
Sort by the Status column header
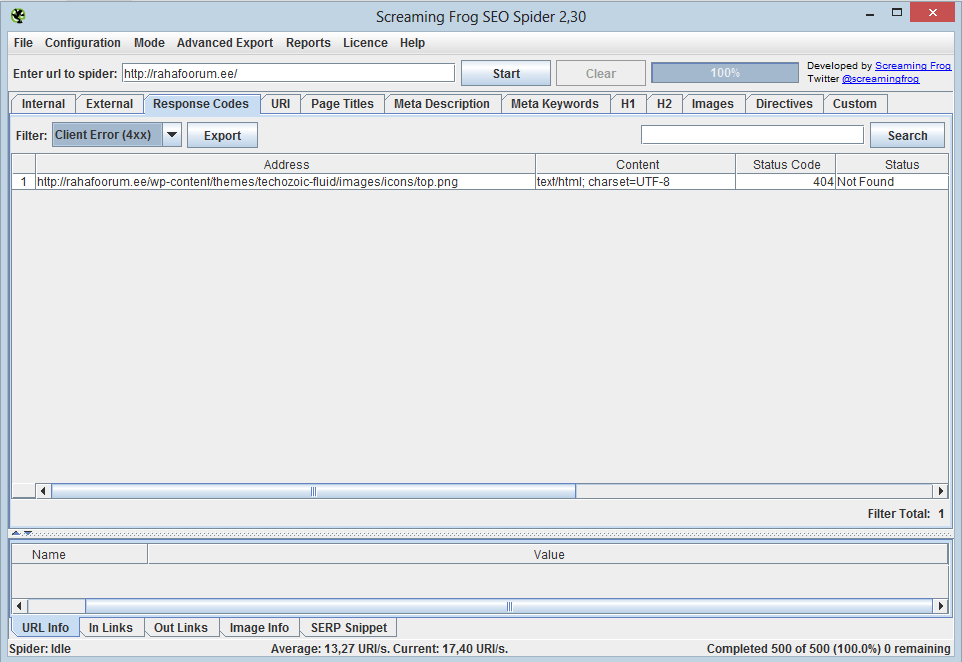click(x=892, y=164)
